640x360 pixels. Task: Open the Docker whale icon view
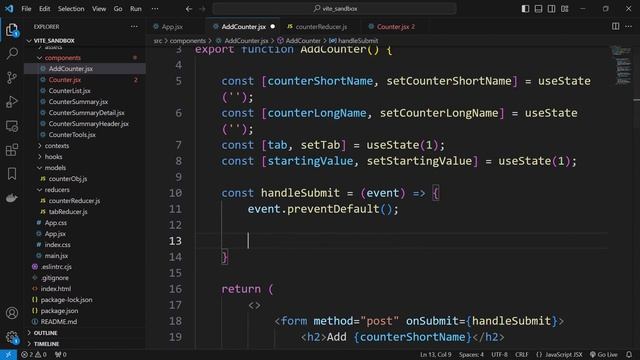12,198
